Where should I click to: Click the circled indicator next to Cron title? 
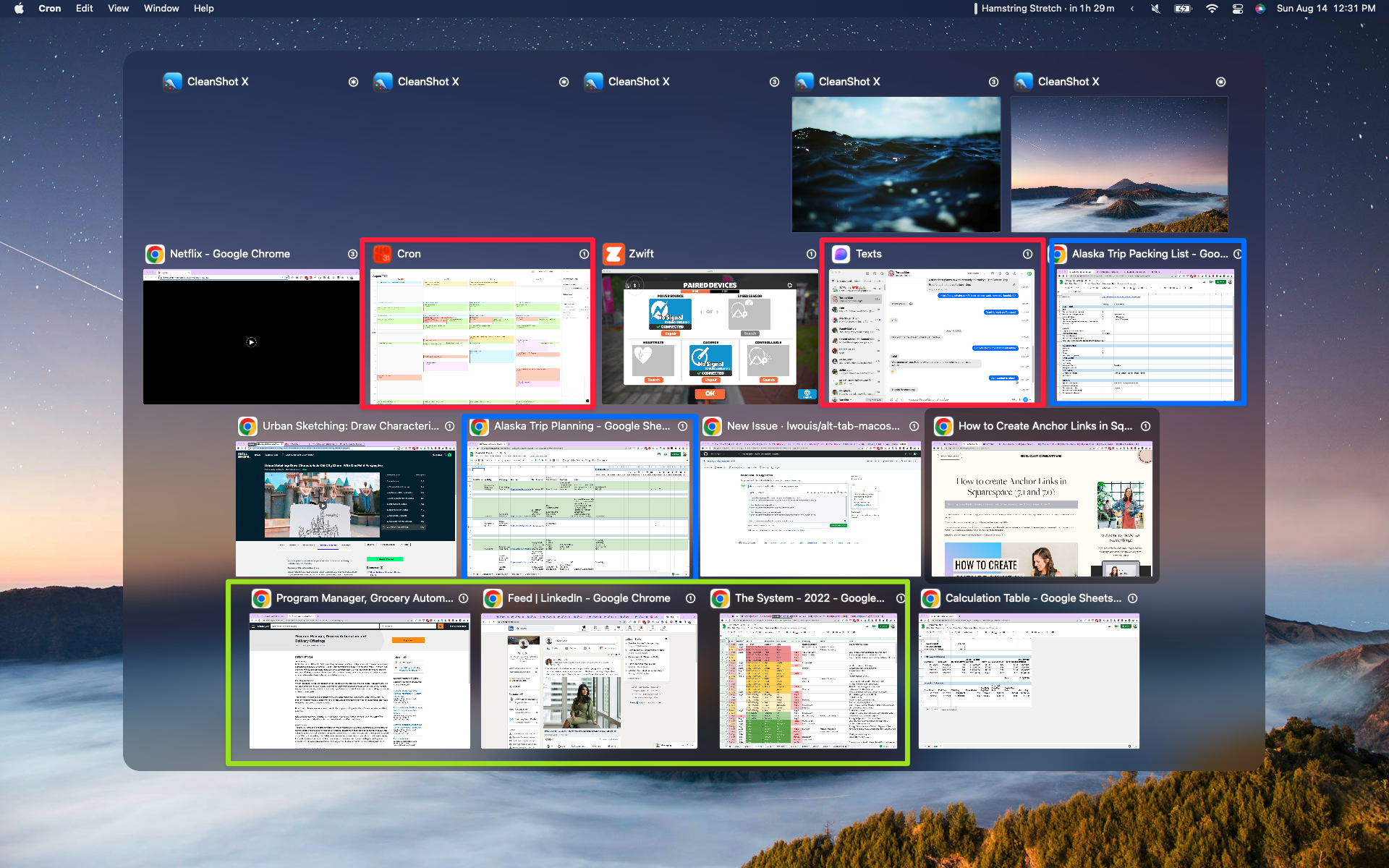point(584,254)
